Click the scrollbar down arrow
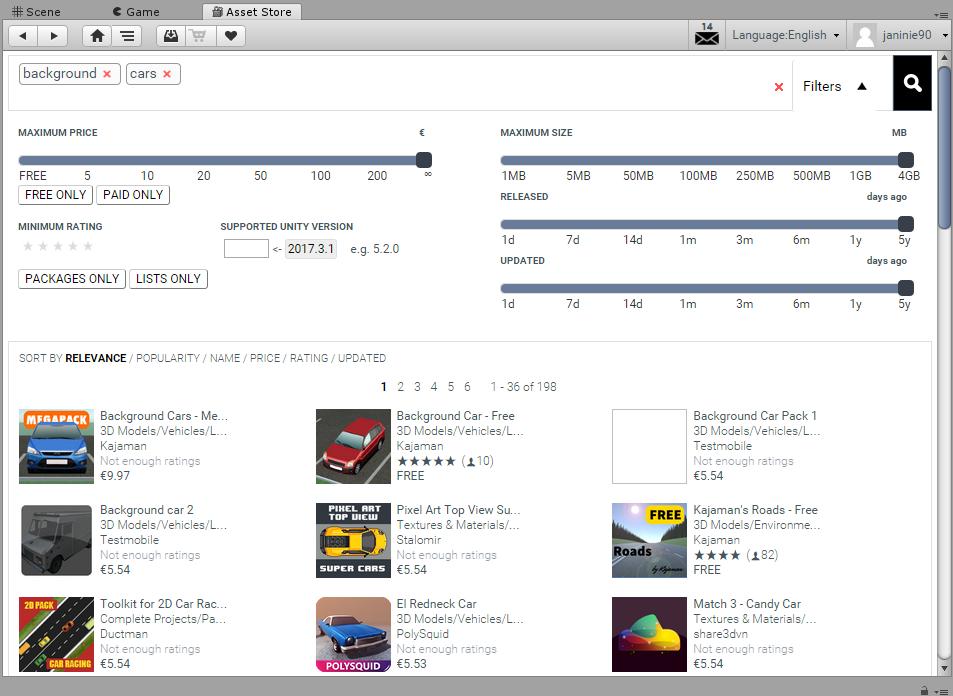Image resolution: width=953 pixels, height=696 pixels. [944, 669]
